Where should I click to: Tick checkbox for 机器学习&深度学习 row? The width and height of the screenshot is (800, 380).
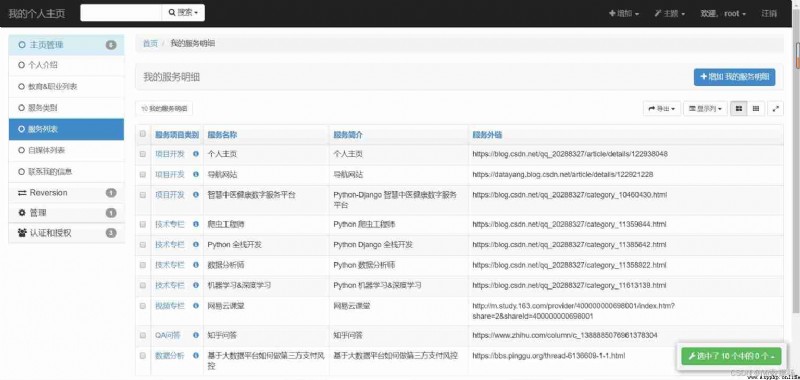143,285
